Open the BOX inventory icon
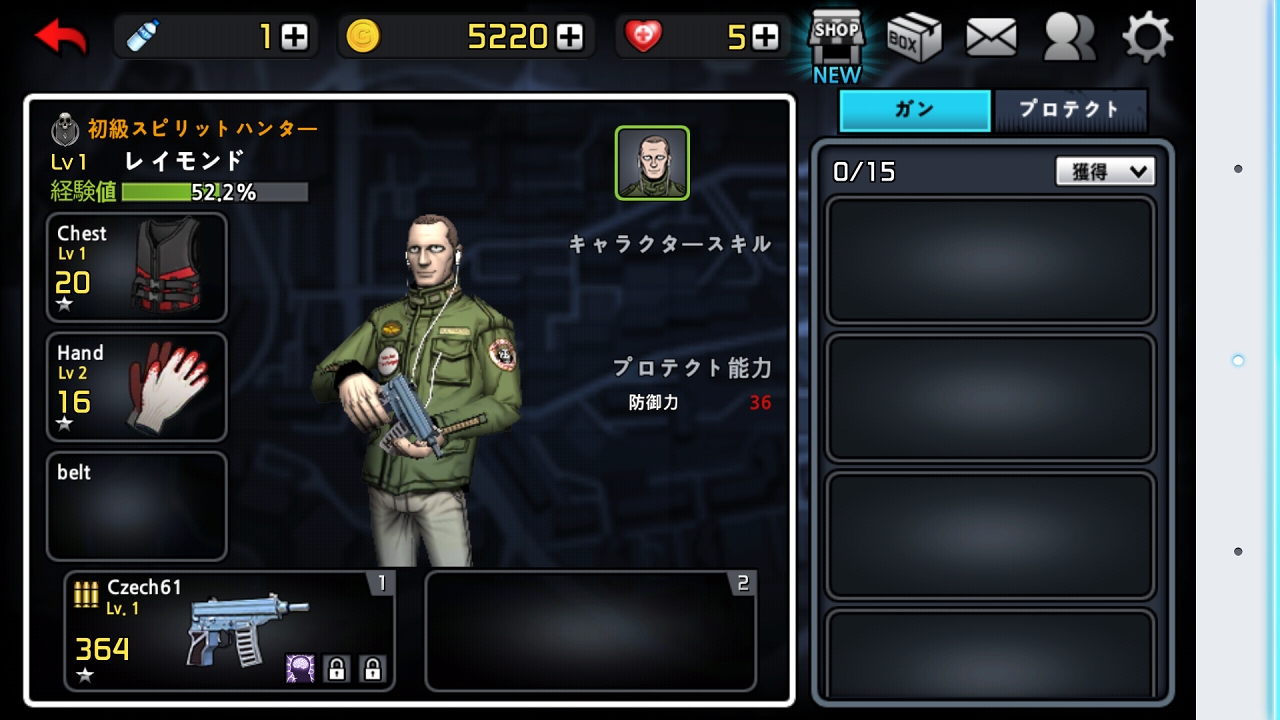Image resolution: width=1280 pixels, height=720 pixels. (x=914, y=38)
